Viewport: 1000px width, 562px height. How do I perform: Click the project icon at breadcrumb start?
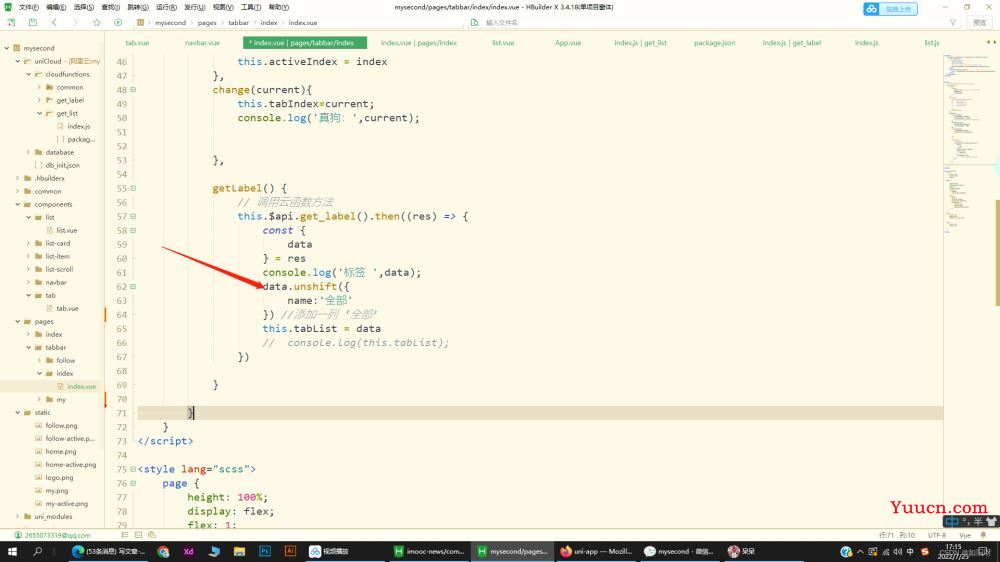[140, 22]
